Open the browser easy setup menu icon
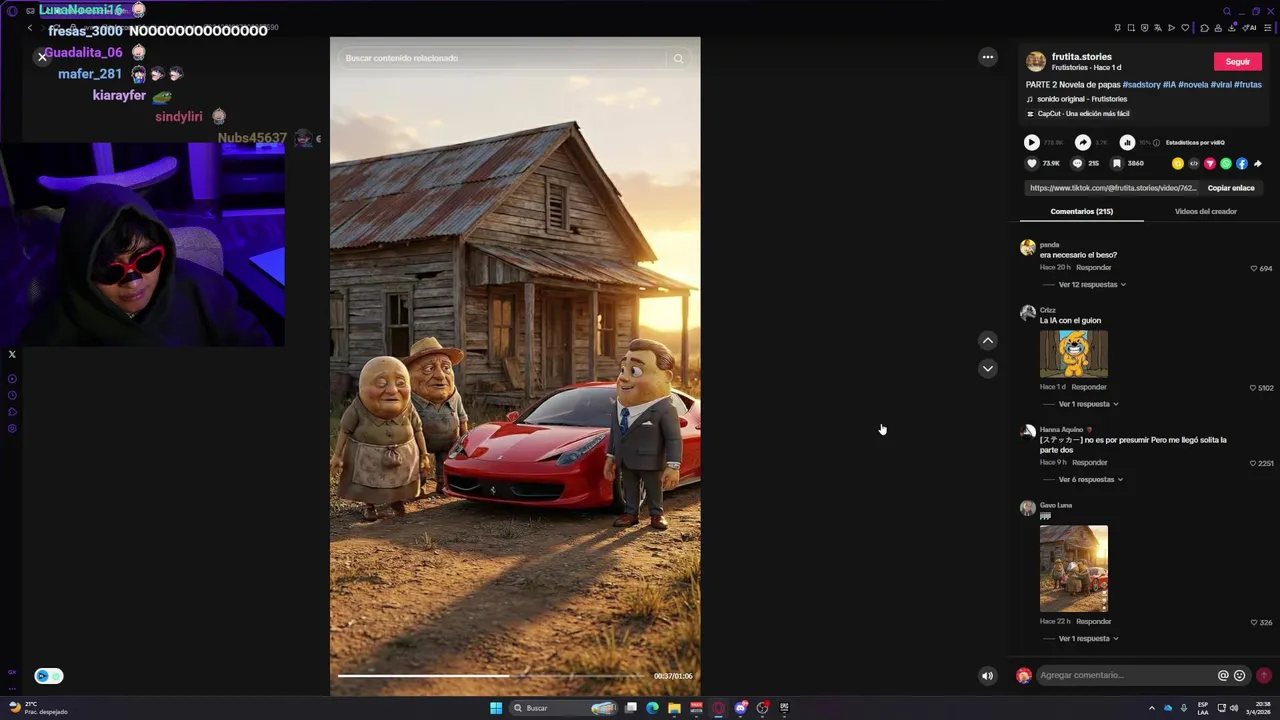1280x720 pixels. [1268, 28]
